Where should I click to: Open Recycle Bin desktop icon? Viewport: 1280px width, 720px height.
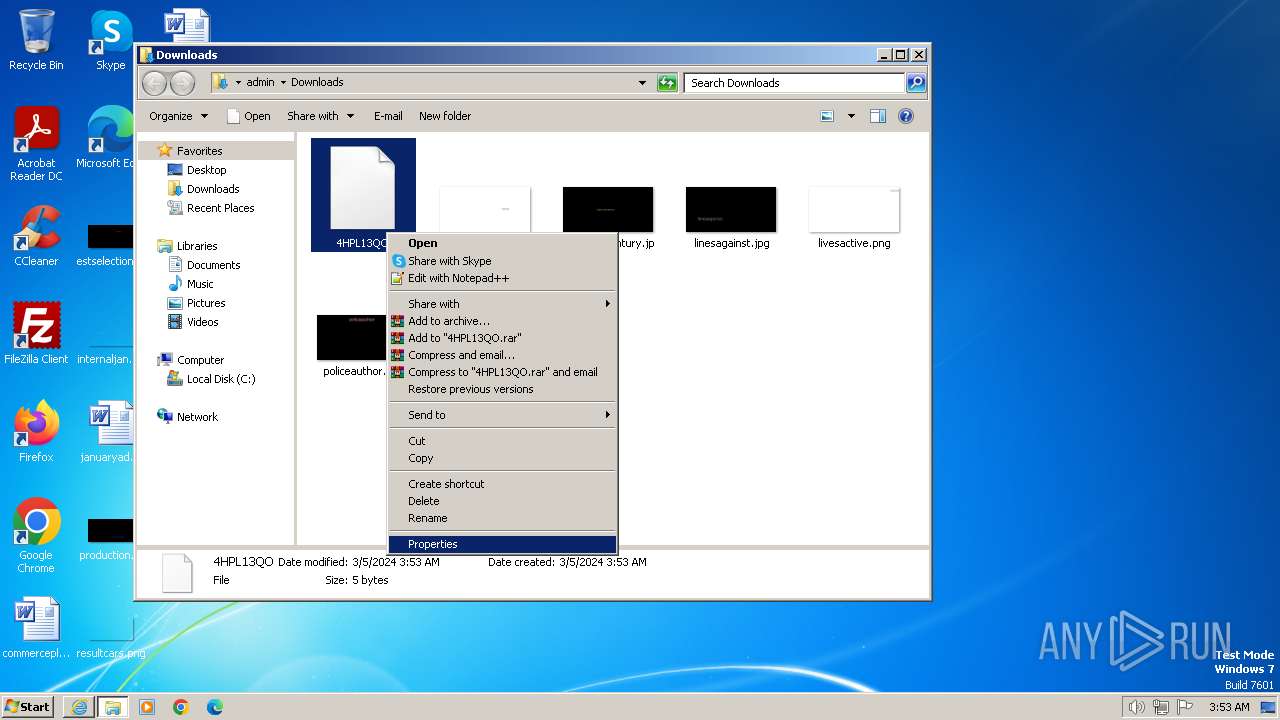36,40
